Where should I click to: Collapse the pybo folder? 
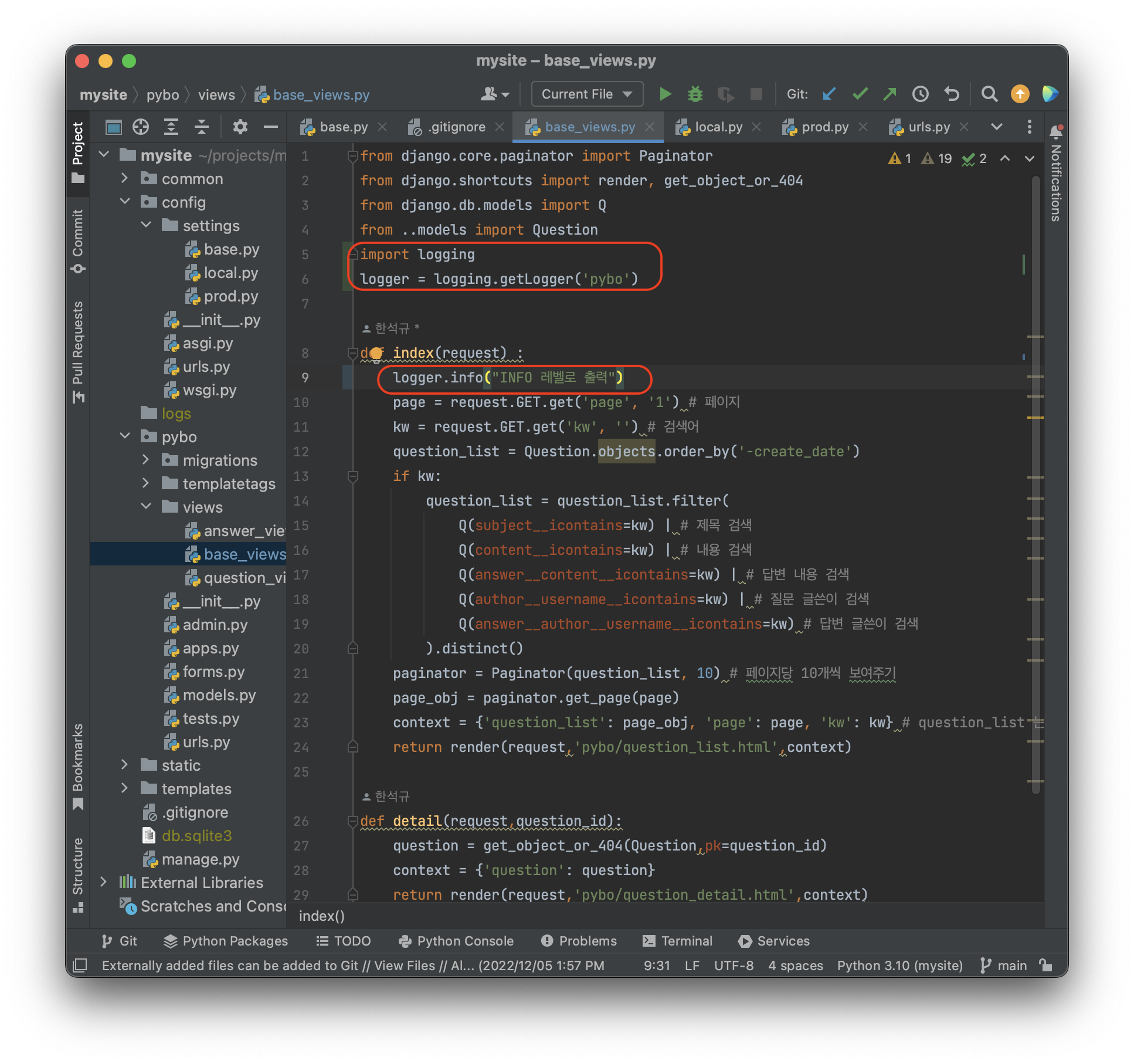pyautogui.click(x=125, y=436)
